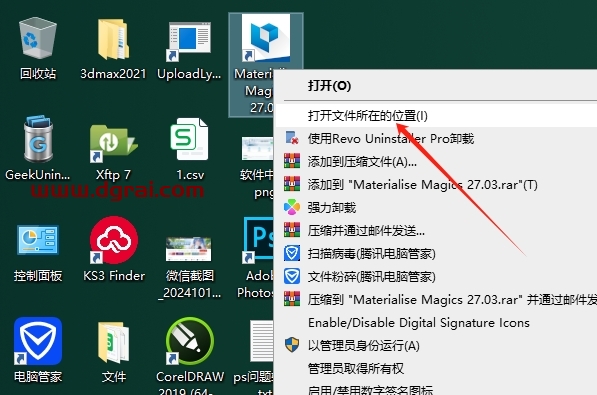Image resolution: width=597 pixels, height=395 pixels.
Task: Select the GeekUnin... desktop icon
Action: point(37,139)
